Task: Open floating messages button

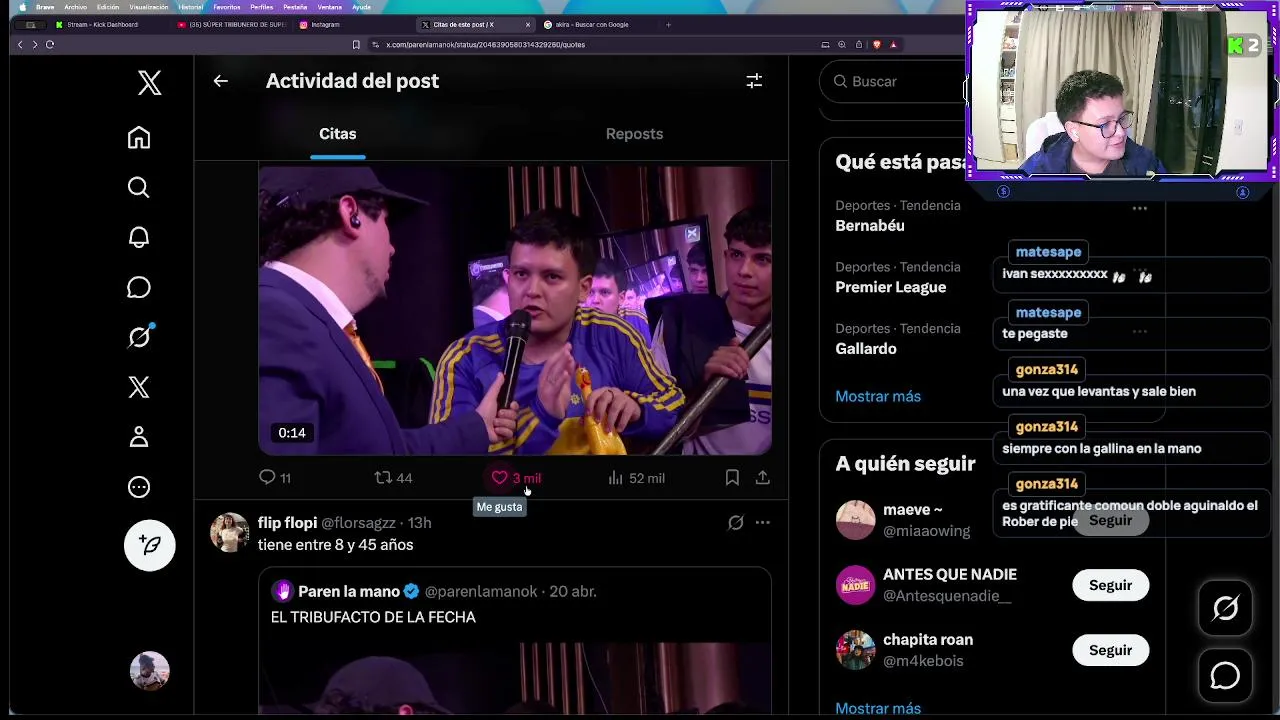Action: coord(1225,676)
